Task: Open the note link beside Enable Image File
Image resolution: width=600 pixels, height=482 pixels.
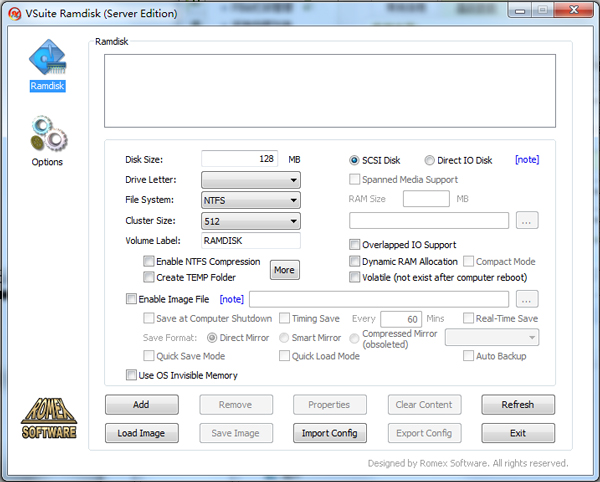Action: [232, 299]
